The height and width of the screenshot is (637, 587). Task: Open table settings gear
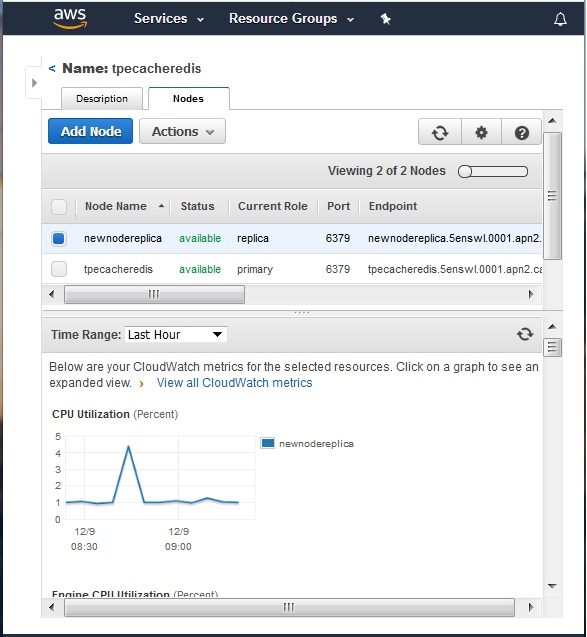(481, 132)
